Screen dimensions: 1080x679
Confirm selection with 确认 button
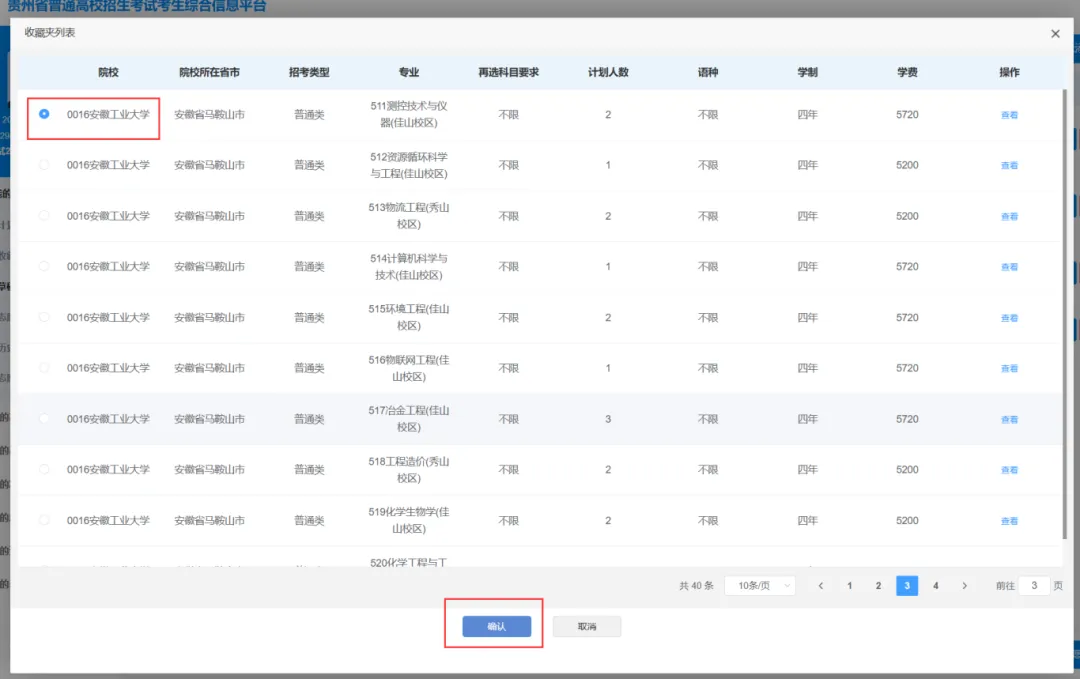[497, 626]
